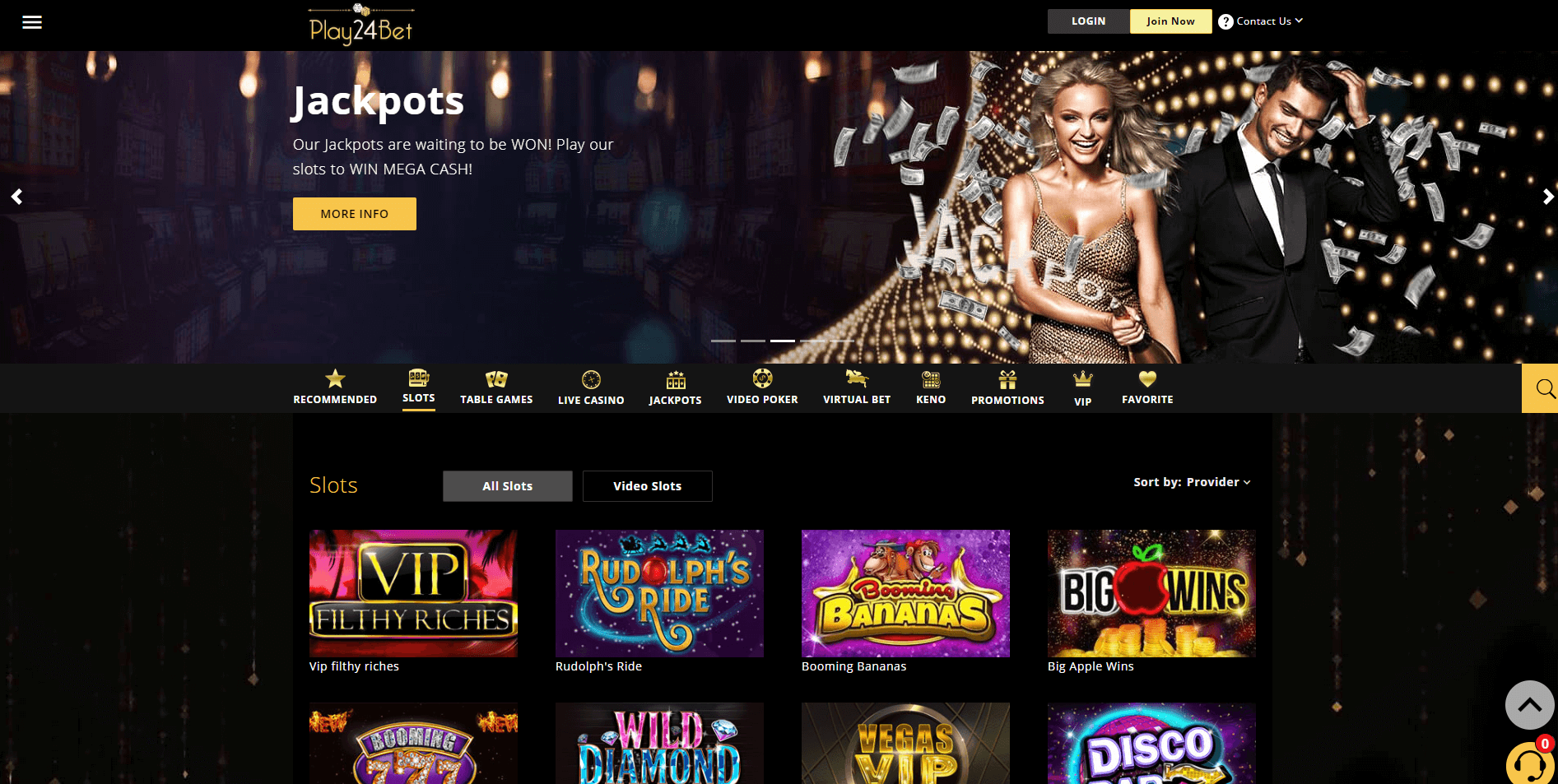Open the live support headset icon
Viewport: 1558px width, 784px height.
click(1530, 765)
